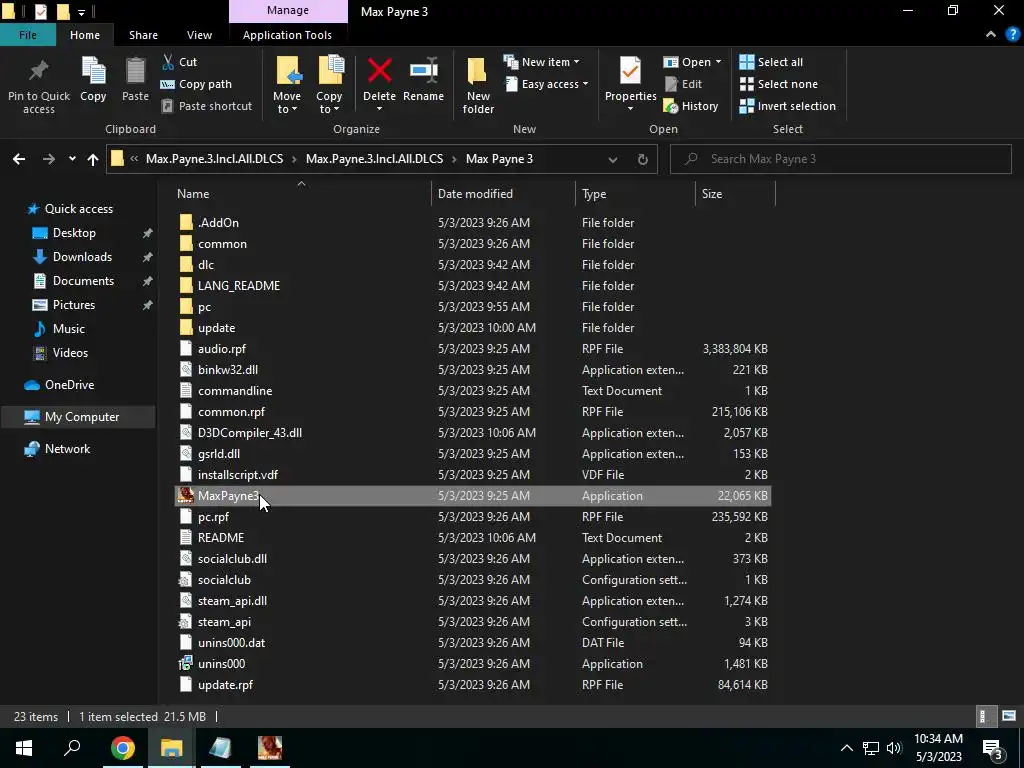Select the MaxPayne3 application file
Viewport: 1024px width, 768px height.
pos(473,496)
